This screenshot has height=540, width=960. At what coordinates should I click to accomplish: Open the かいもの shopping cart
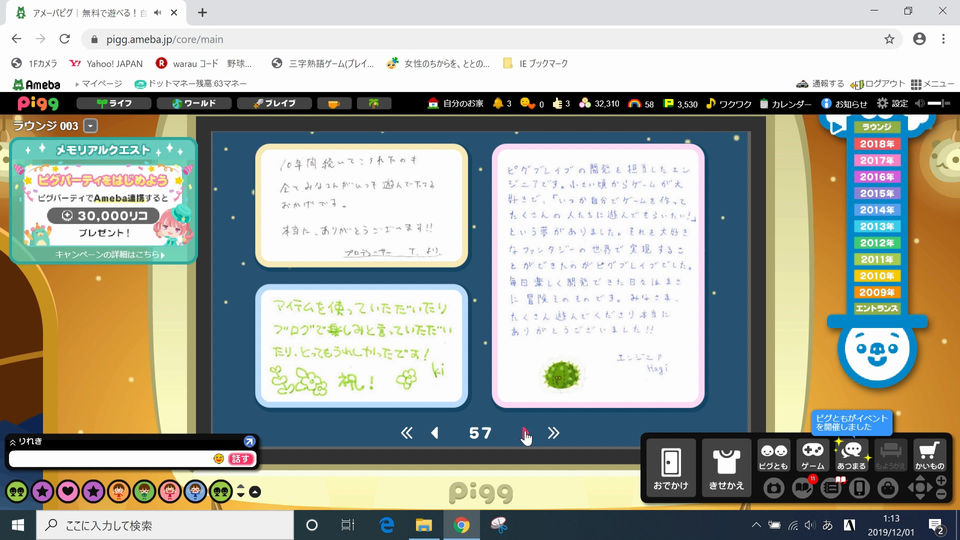point(929,456)
